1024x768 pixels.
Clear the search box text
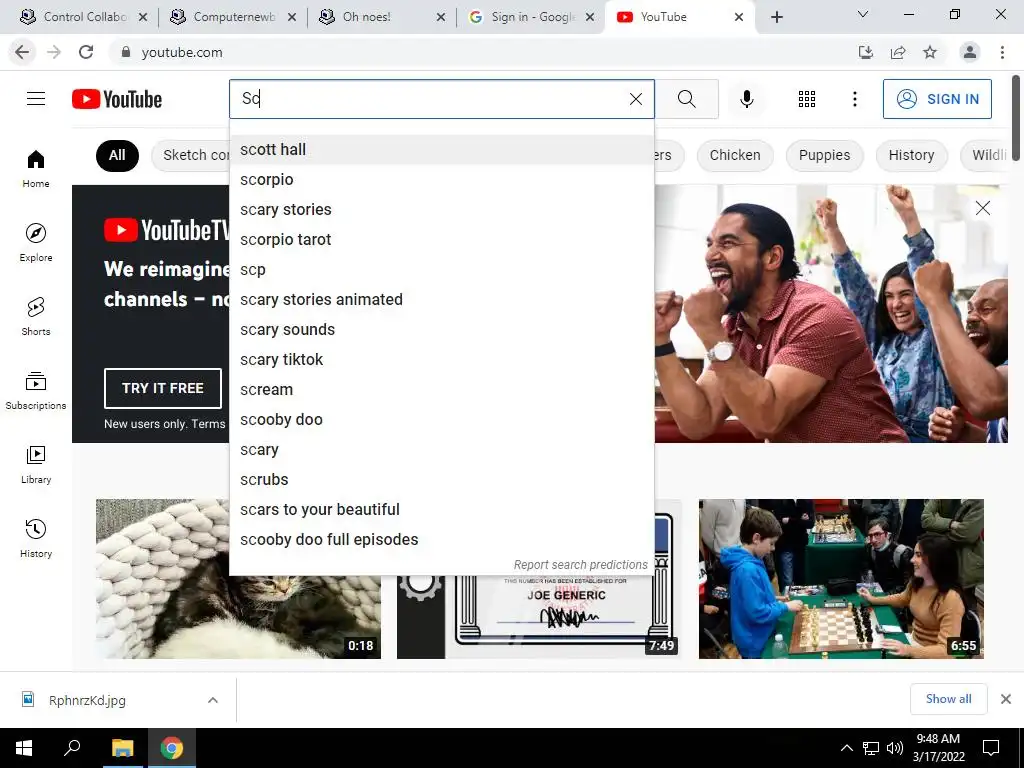(x=635, y=99)
